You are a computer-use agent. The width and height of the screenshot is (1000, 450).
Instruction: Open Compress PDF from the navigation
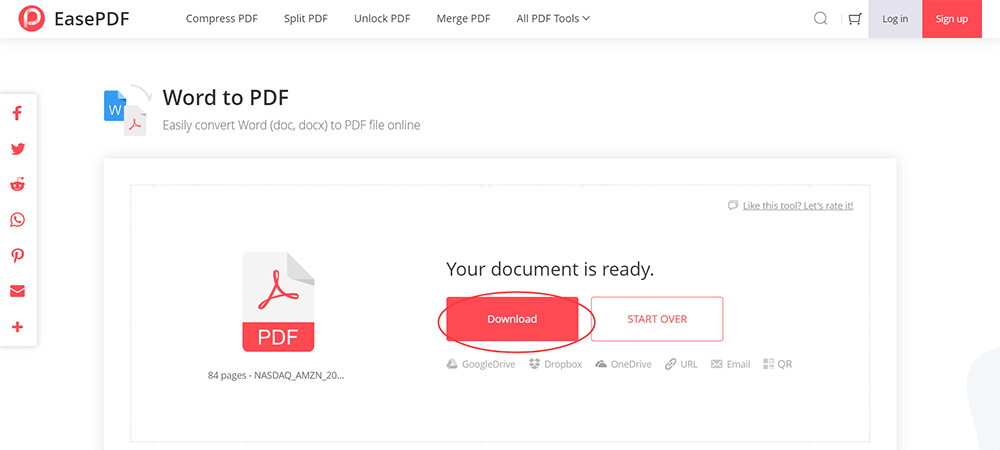[223, 18]
